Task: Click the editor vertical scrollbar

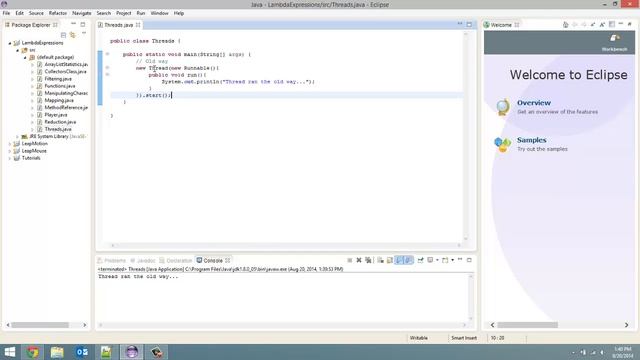Action: point(466,136)
